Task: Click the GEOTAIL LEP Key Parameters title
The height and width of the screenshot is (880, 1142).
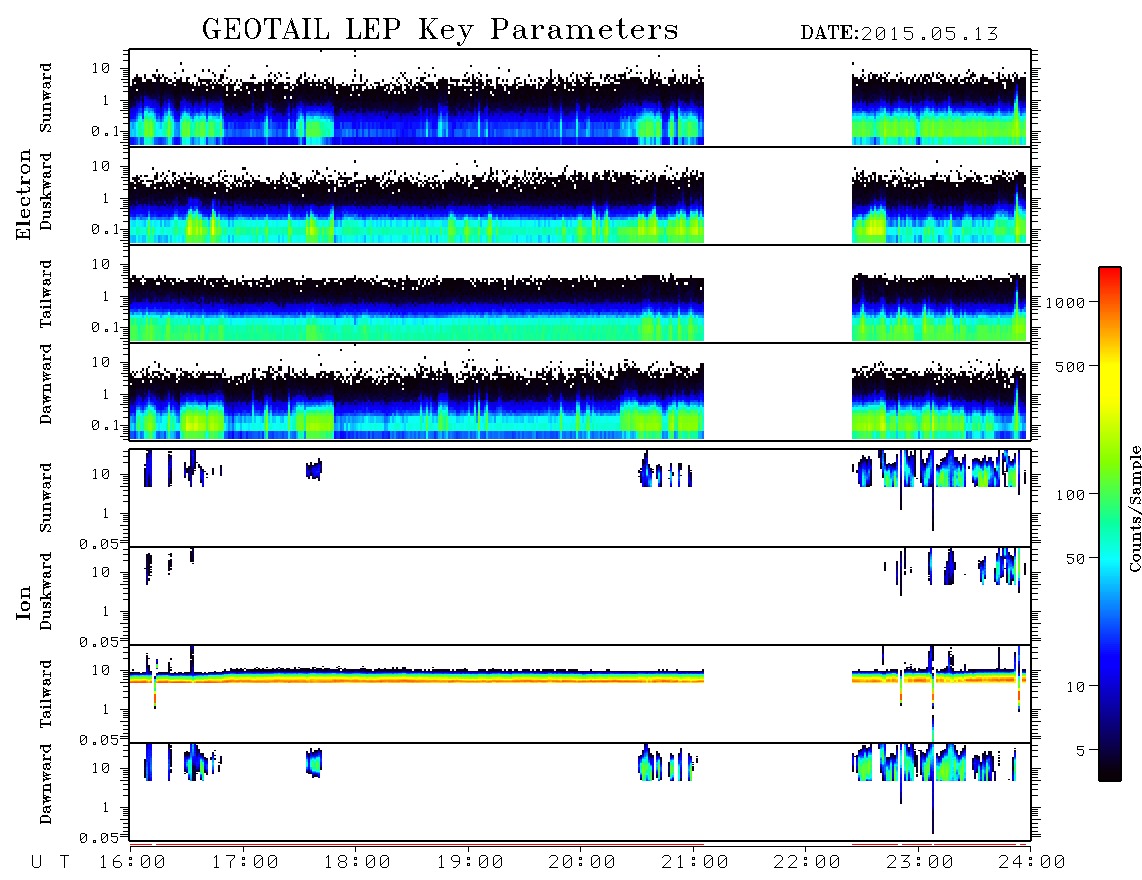Action: [x=440, y=30]
